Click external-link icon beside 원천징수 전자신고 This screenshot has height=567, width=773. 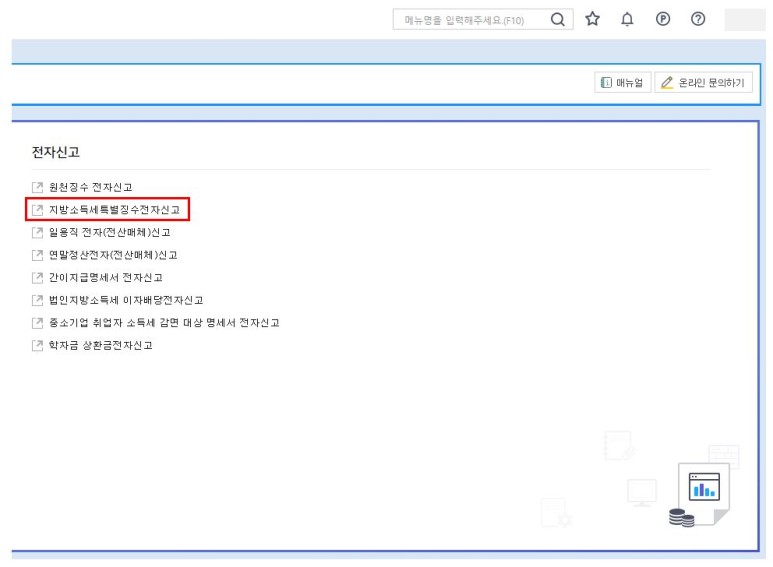click(37, 187)
